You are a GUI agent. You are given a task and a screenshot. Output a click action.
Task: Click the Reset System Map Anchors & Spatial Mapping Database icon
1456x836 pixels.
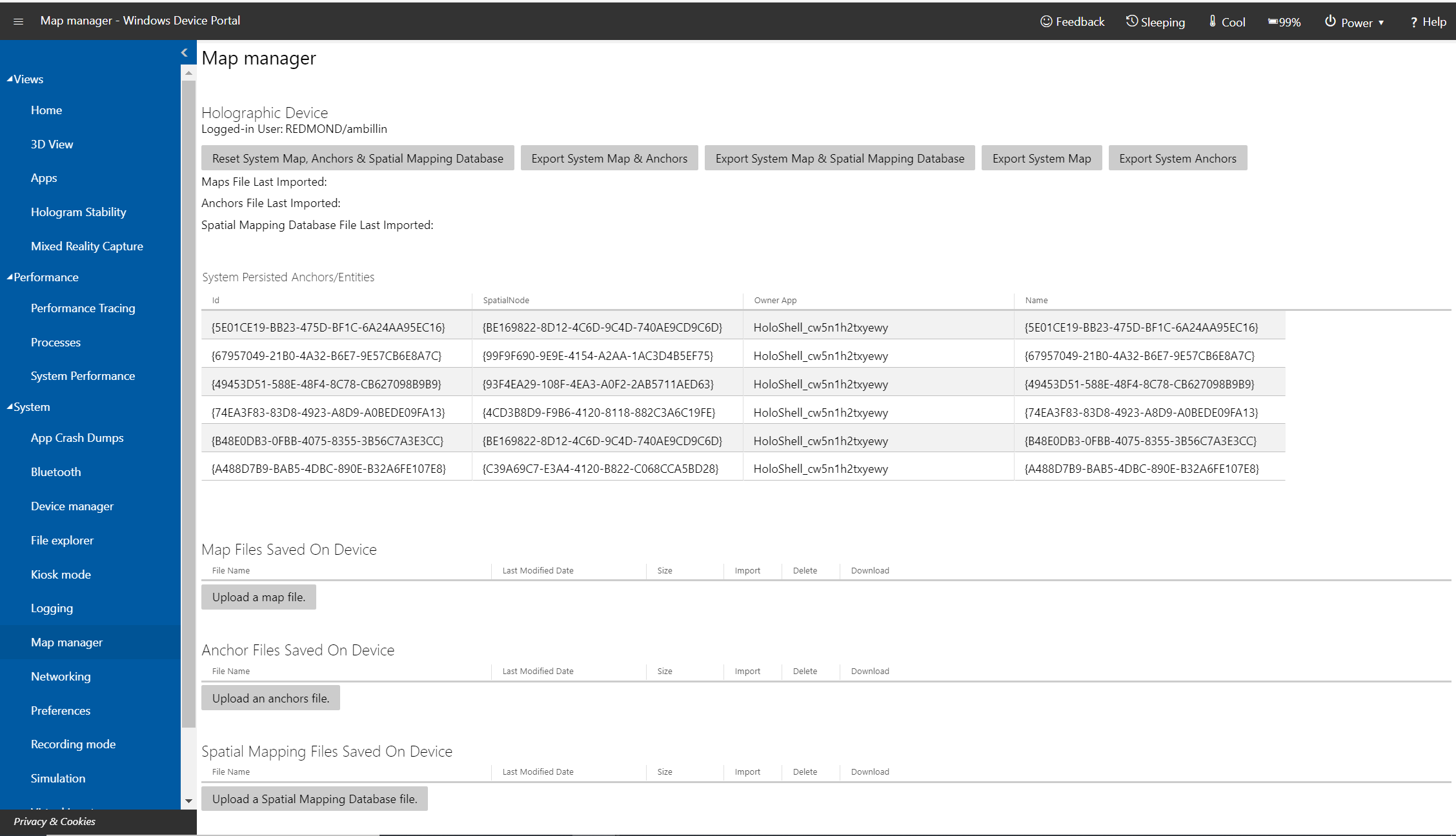click(357, 158)
